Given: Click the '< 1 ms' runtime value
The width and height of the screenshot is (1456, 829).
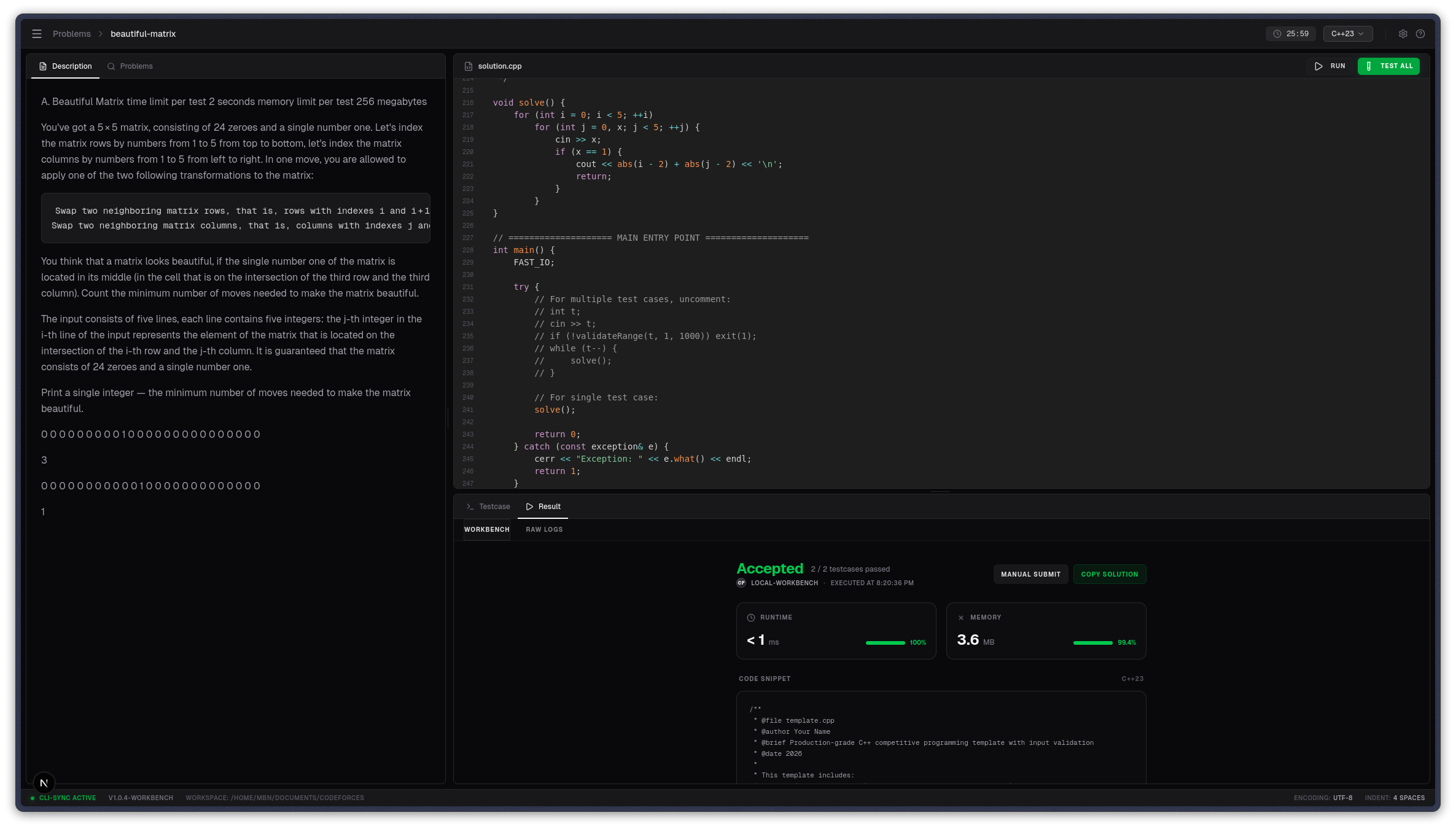Looking at the screenshot, I should tap(763, 640).
